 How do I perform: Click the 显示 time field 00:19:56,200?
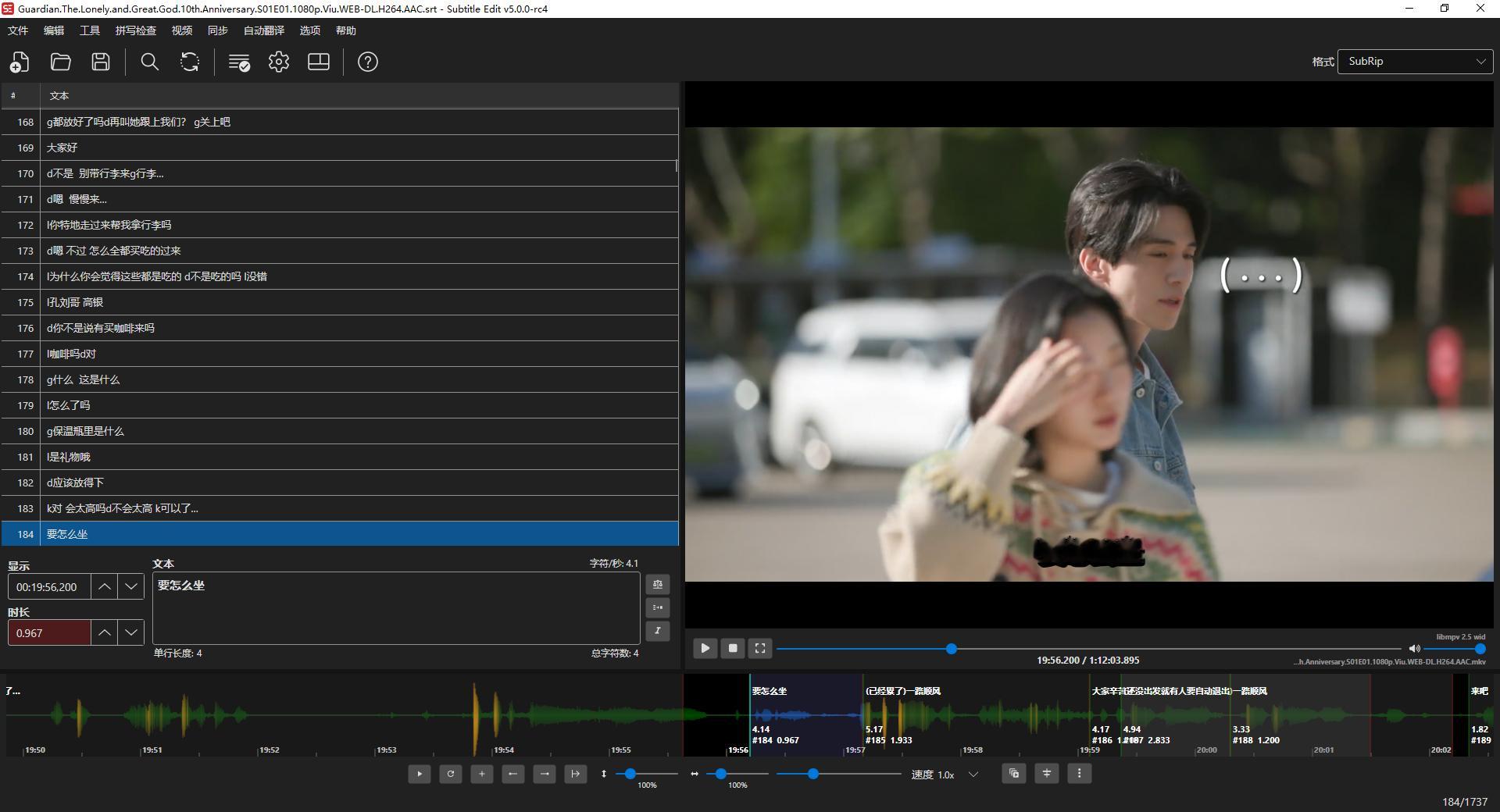pyautogui.click(x=50, y=587)
